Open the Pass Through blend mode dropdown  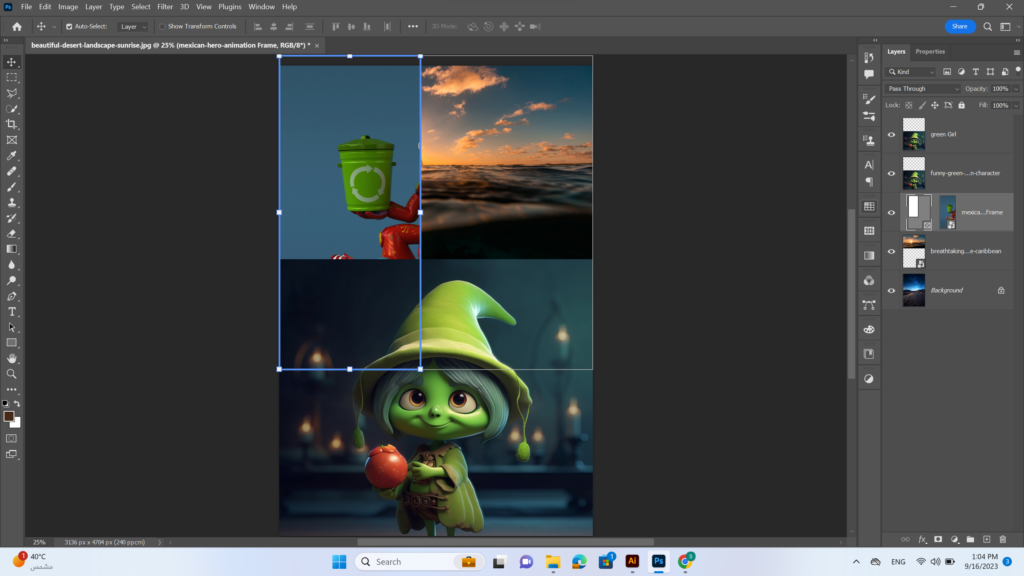coord(923,89)
